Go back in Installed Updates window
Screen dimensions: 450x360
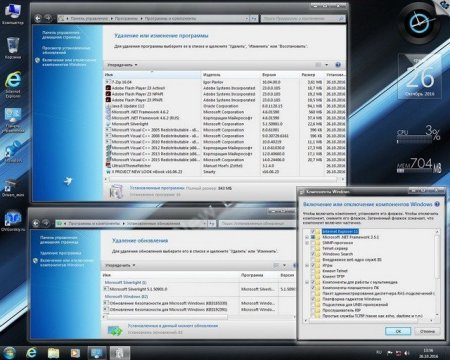point(36,223)
